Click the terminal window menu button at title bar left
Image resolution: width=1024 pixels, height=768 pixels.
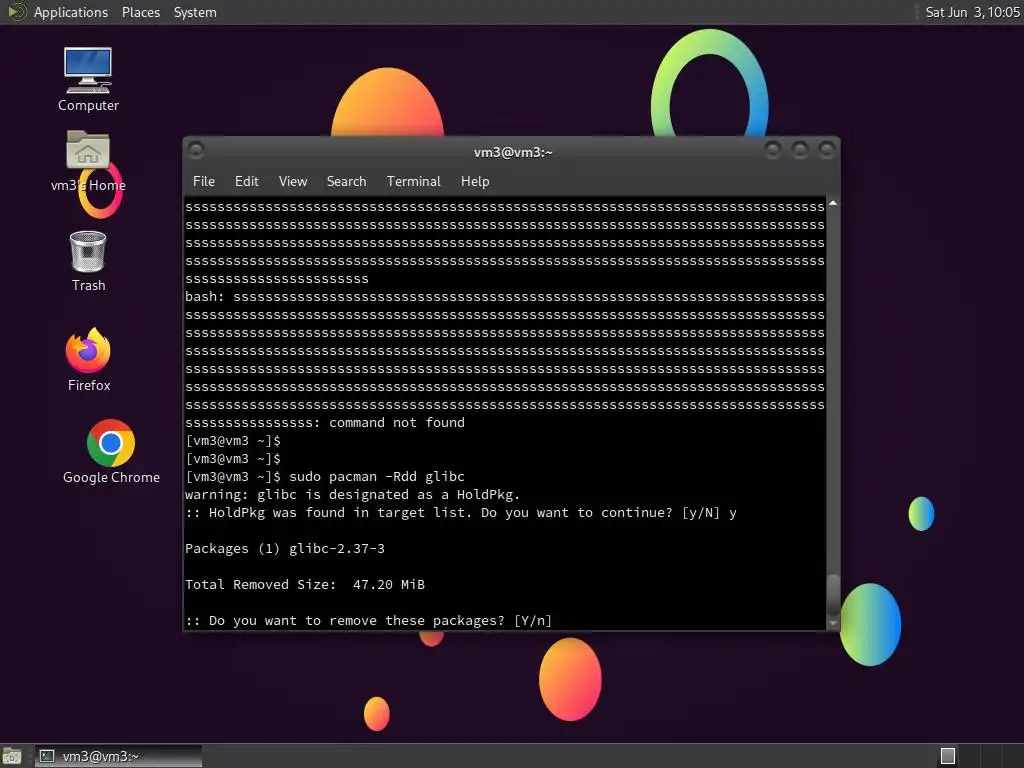pyautogui.click(x=196, y=150)
